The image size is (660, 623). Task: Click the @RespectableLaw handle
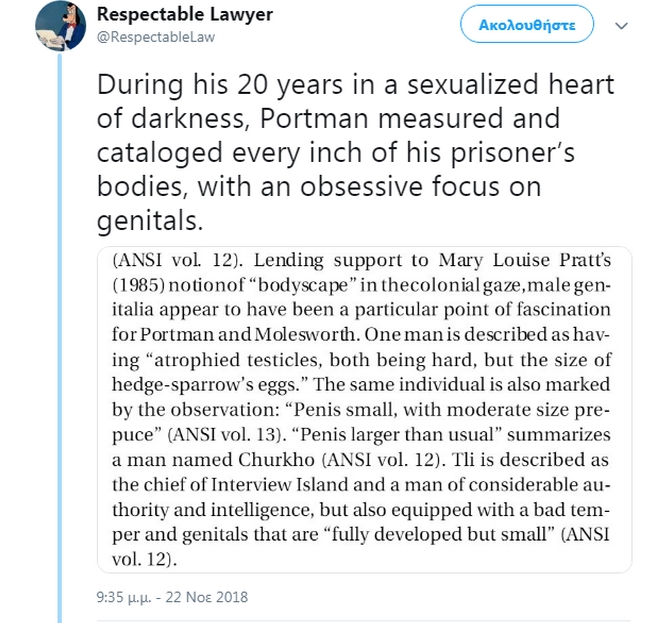point(155,37)
